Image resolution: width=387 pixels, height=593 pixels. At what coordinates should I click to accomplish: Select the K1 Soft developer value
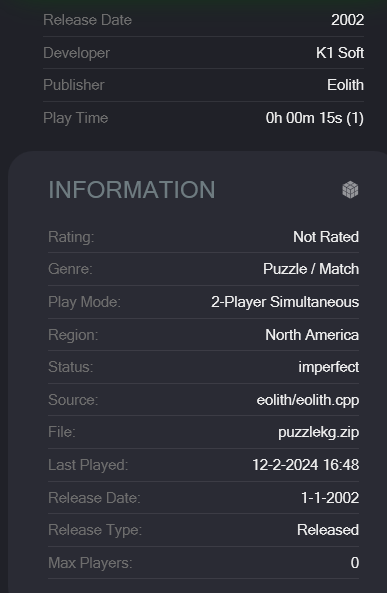click(340, 53)
